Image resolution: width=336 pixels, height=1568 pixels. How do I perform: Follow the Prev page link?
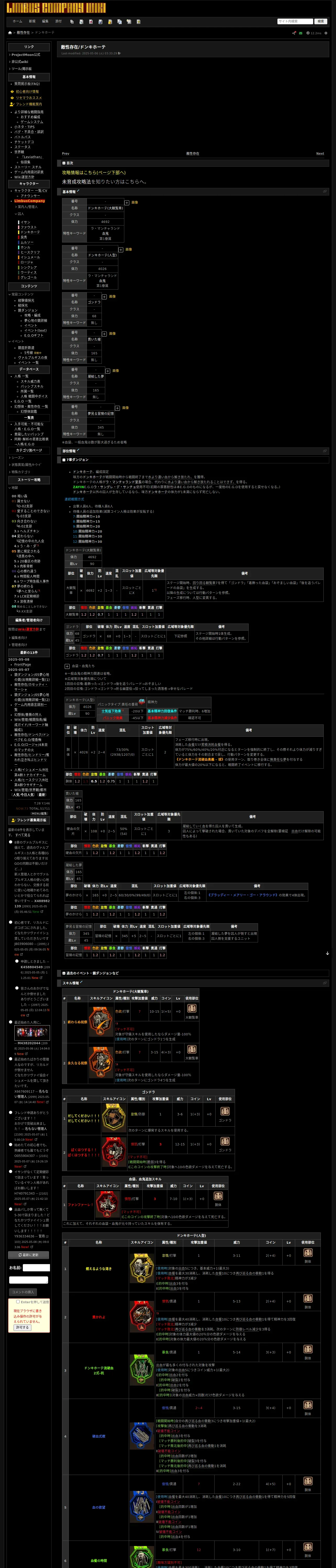tap(66, 153)
